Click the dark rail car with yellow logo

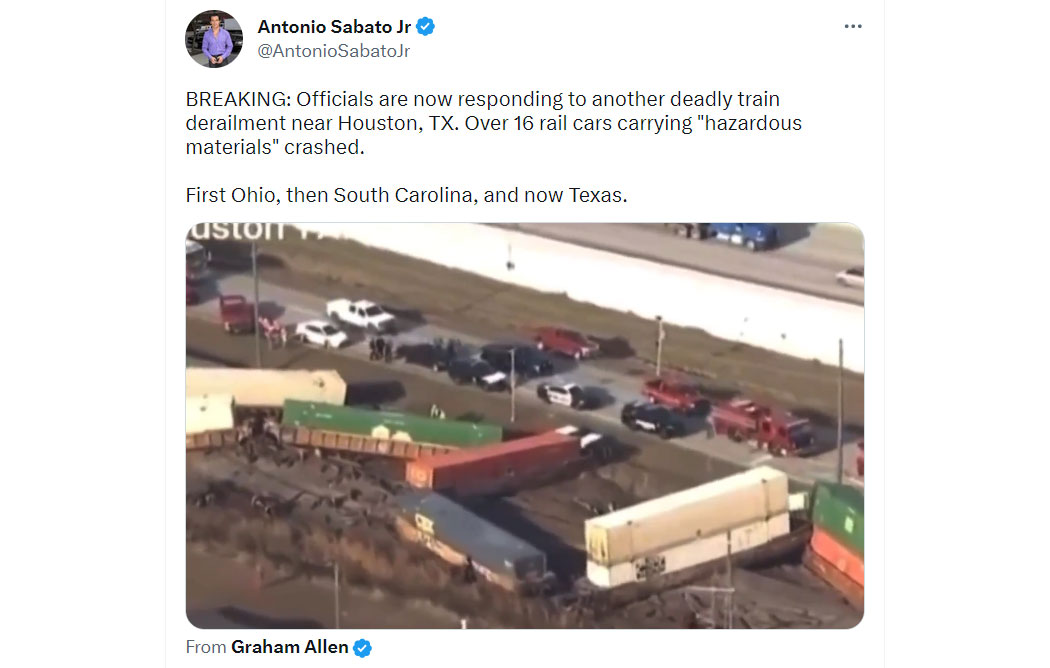(471, 537)
